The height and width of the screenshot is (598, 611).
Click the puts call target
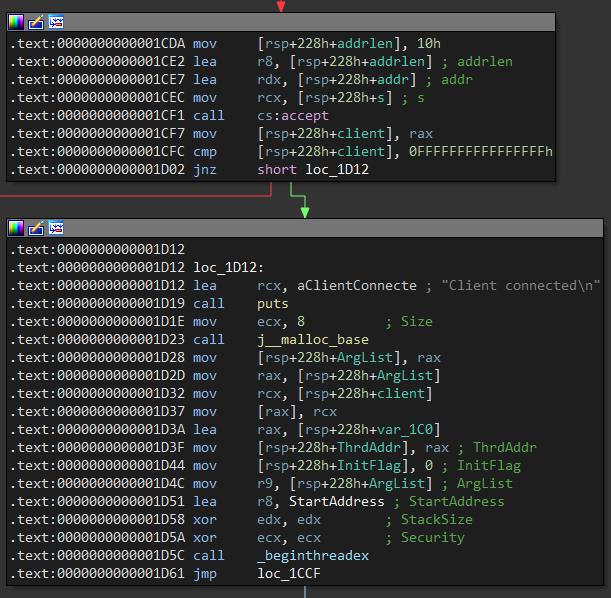pos(273,303)
